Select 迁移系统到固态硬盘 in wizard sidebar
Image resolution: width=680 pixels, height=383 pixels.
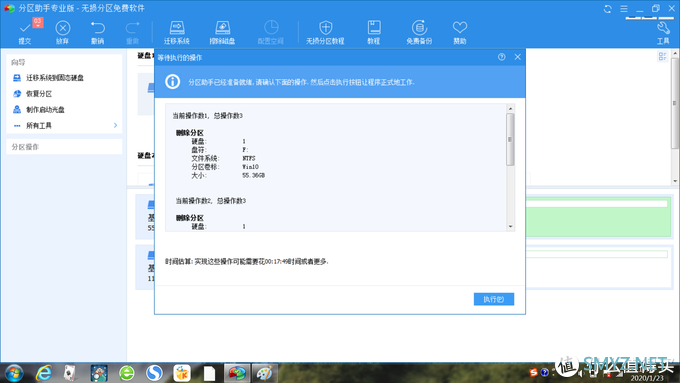pos(55,78)
